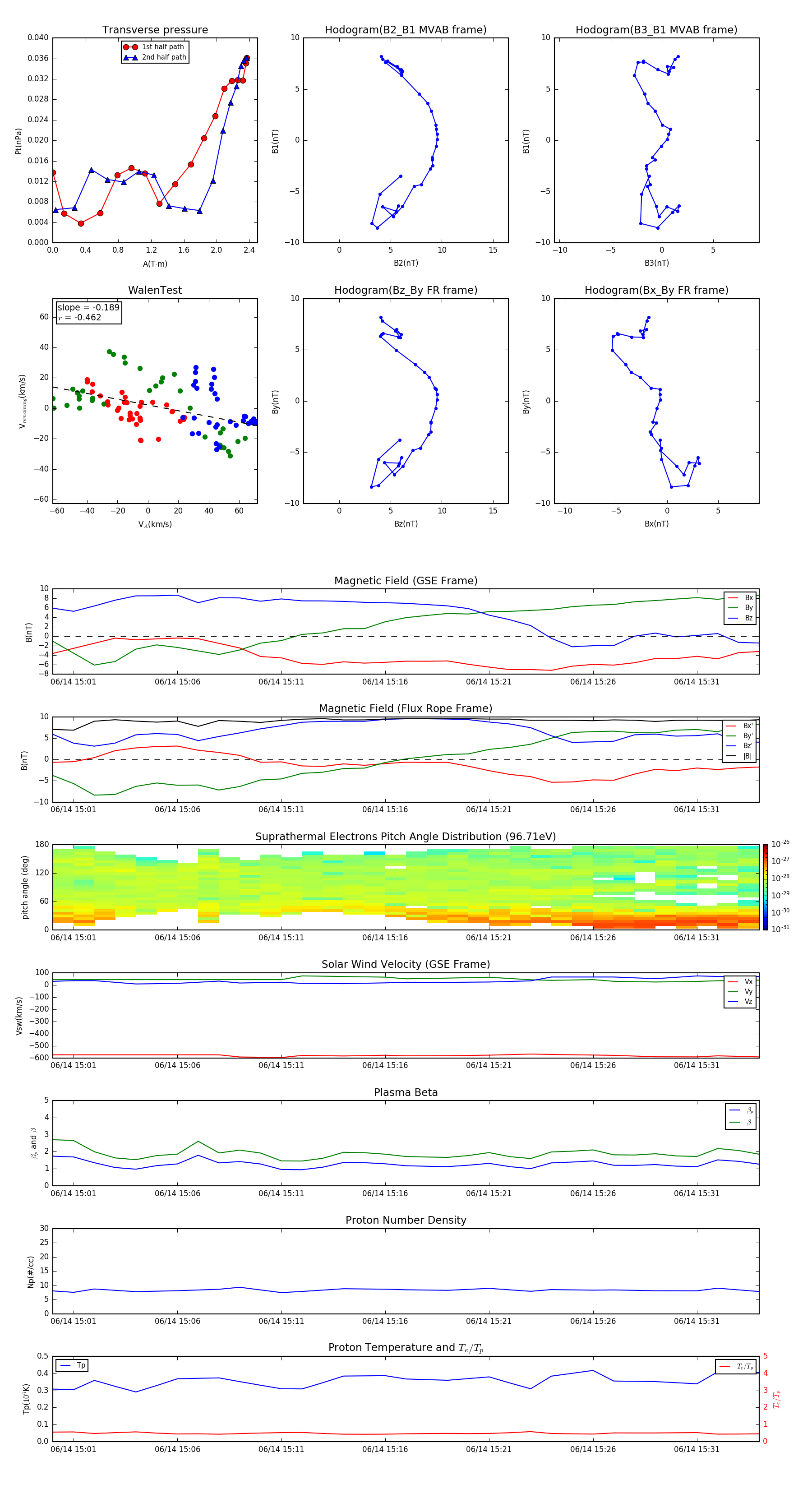This screenshot has height=1489, width=812.
Task: Click the 'Hodogram(Bz_By FR frame)' title
Action: (x=406, y=290)
